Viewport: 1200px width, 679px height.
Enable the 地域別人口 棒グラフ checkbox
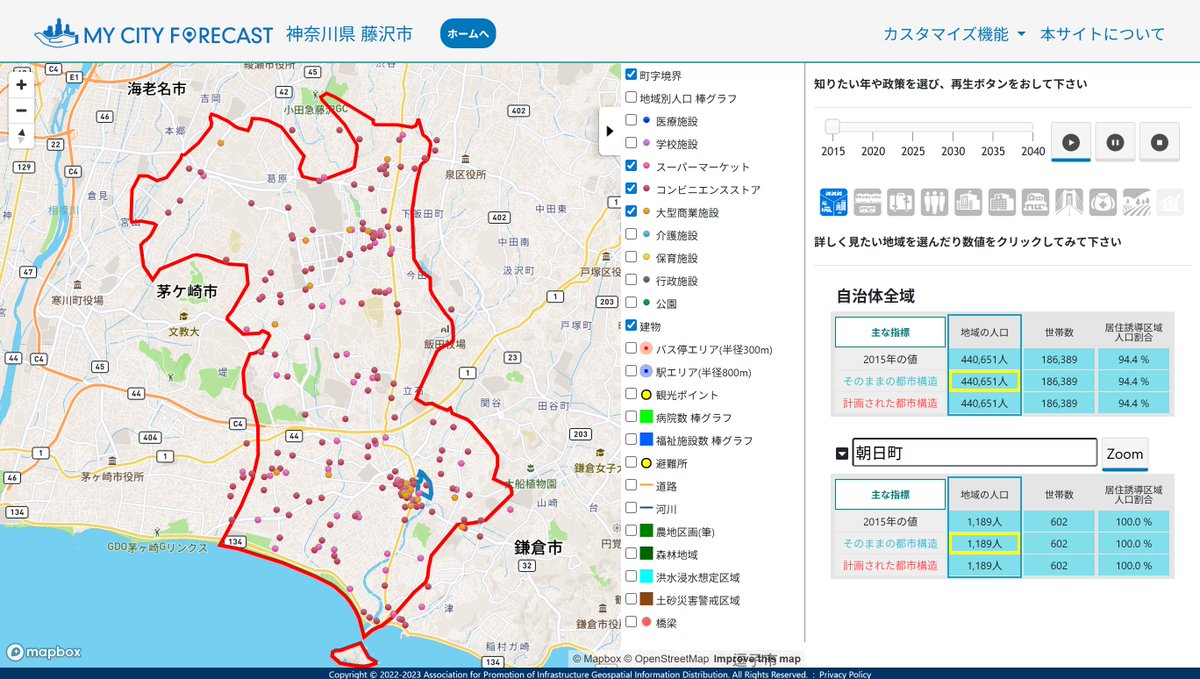(631, 98)
